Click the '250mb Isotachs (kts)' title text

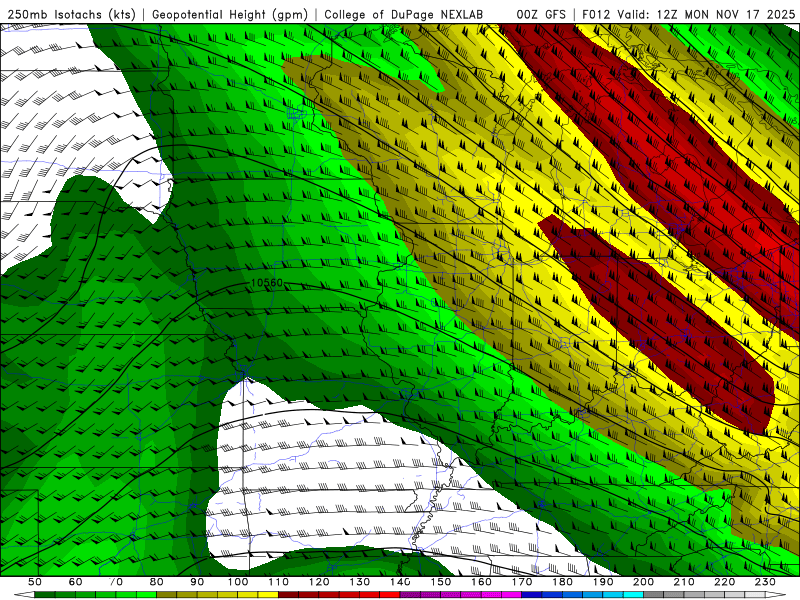pos(71,14)
